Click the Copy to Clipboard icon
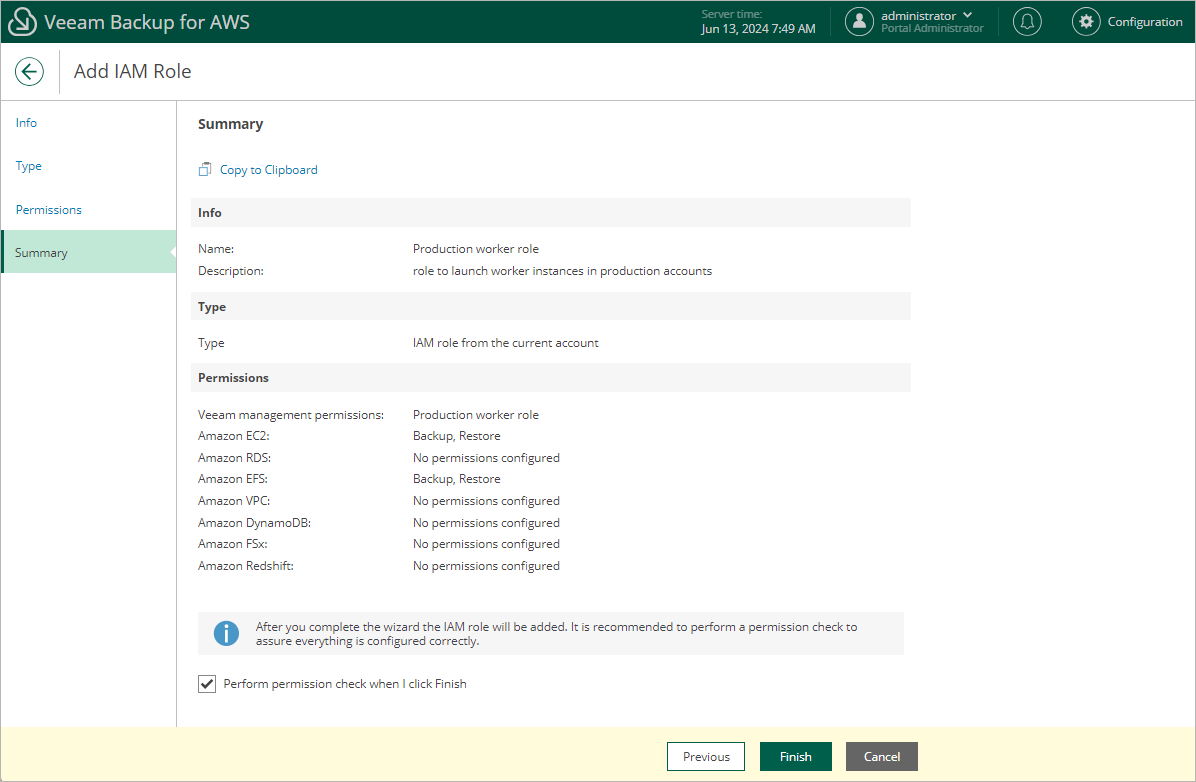The image size is (1196, 782). point(204,169)
